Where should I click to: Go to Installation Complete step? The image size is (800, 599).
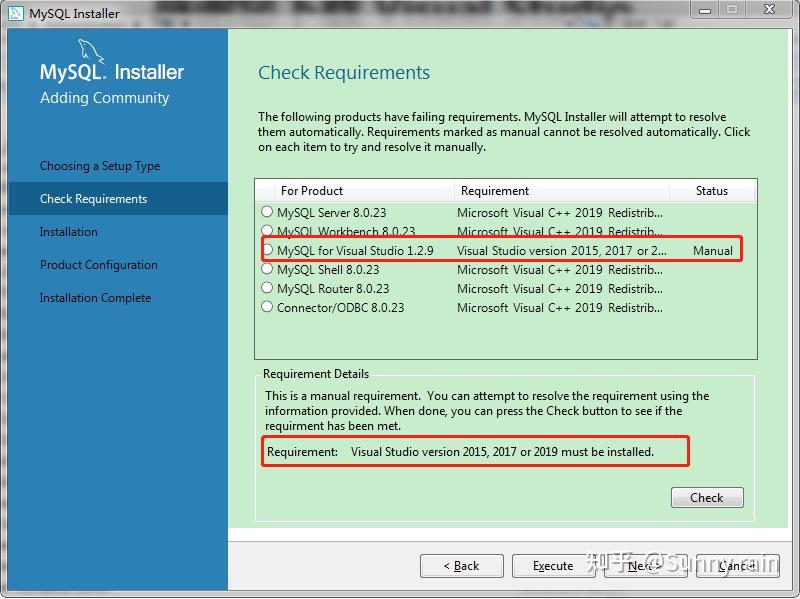(94, 298)
